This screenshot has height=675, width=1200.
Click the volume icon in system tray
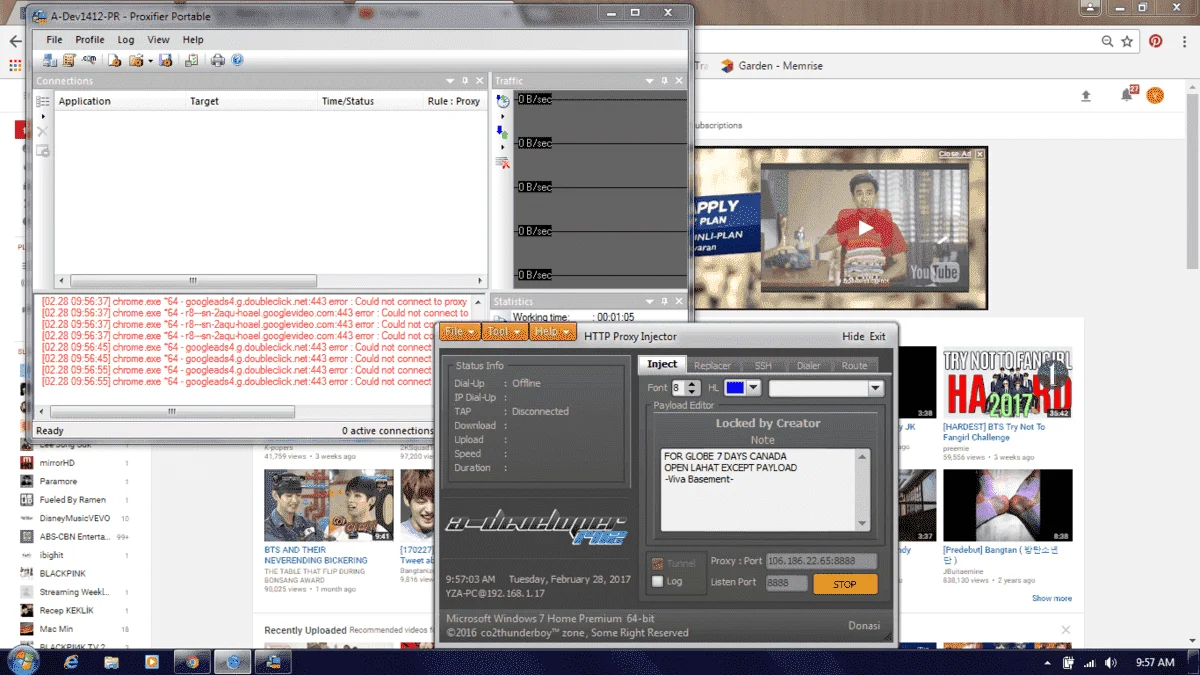(1109, 662)
